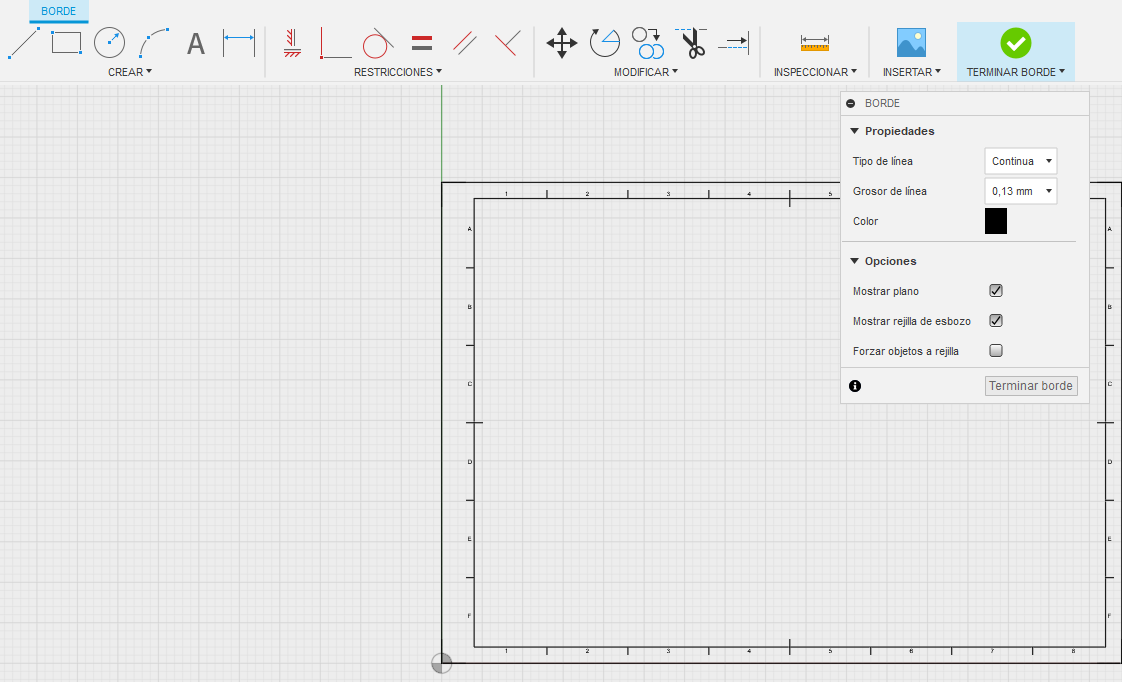Open the TERMINAR BORDE dropdown menu
Image resolution: width=1122 pixels, height=682 pixels.
(x=1015, y=72)
